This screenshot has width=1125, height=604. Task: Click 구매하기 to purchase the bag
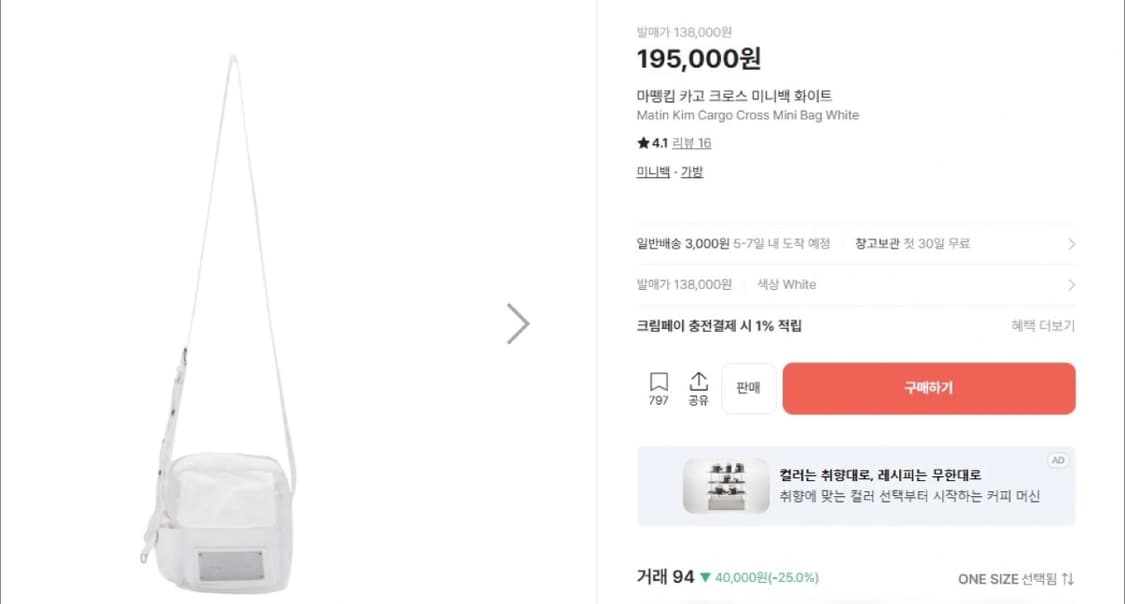click(928, 388)
